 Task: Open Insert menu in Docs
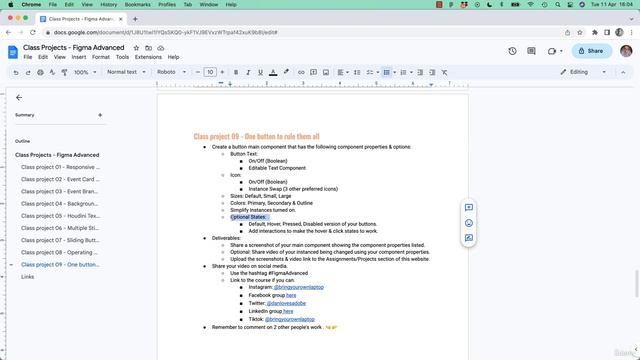tap(79, 57)
